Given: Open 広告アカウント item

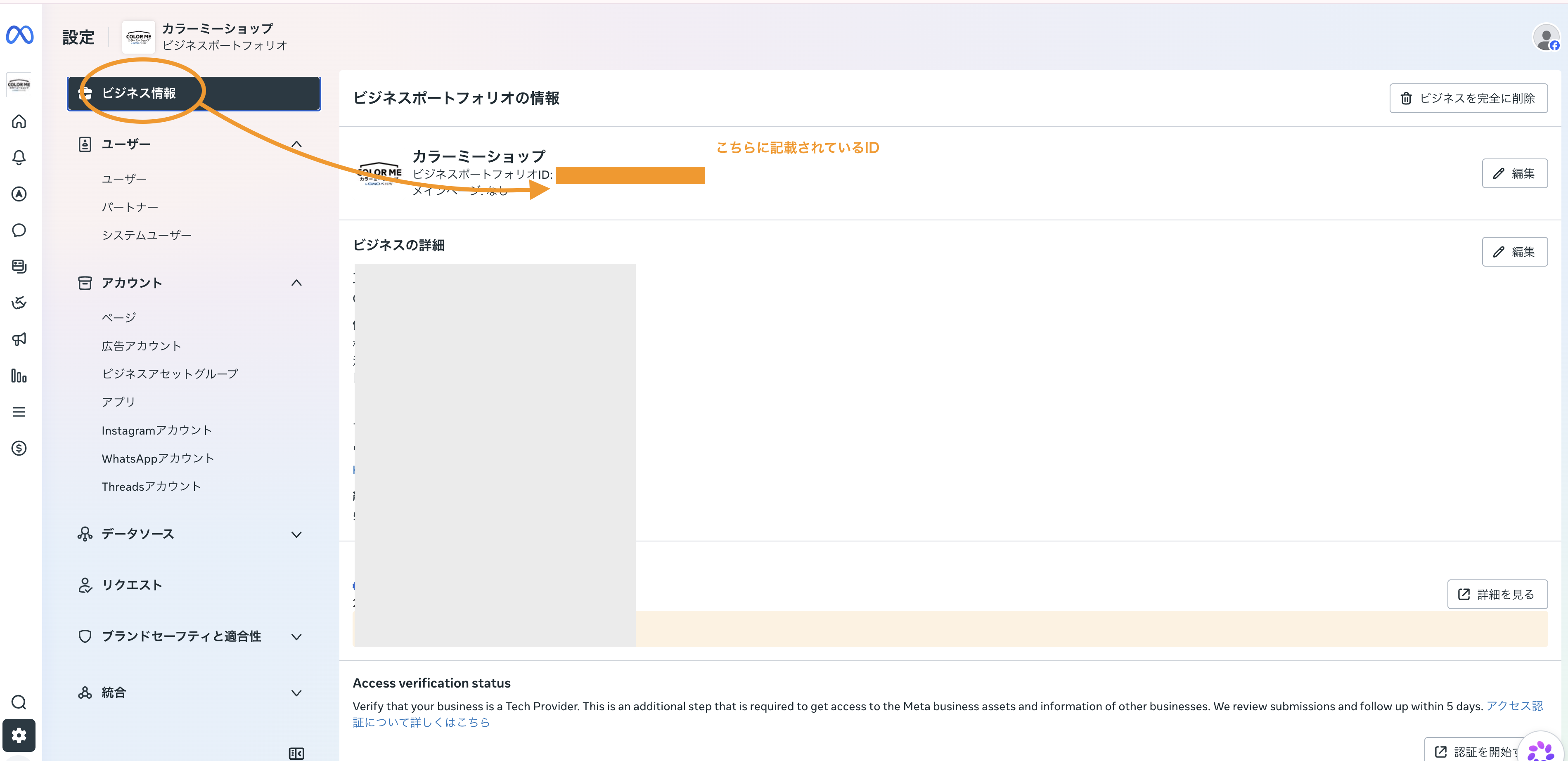Looking at the screenshot, I should (141, 346).
